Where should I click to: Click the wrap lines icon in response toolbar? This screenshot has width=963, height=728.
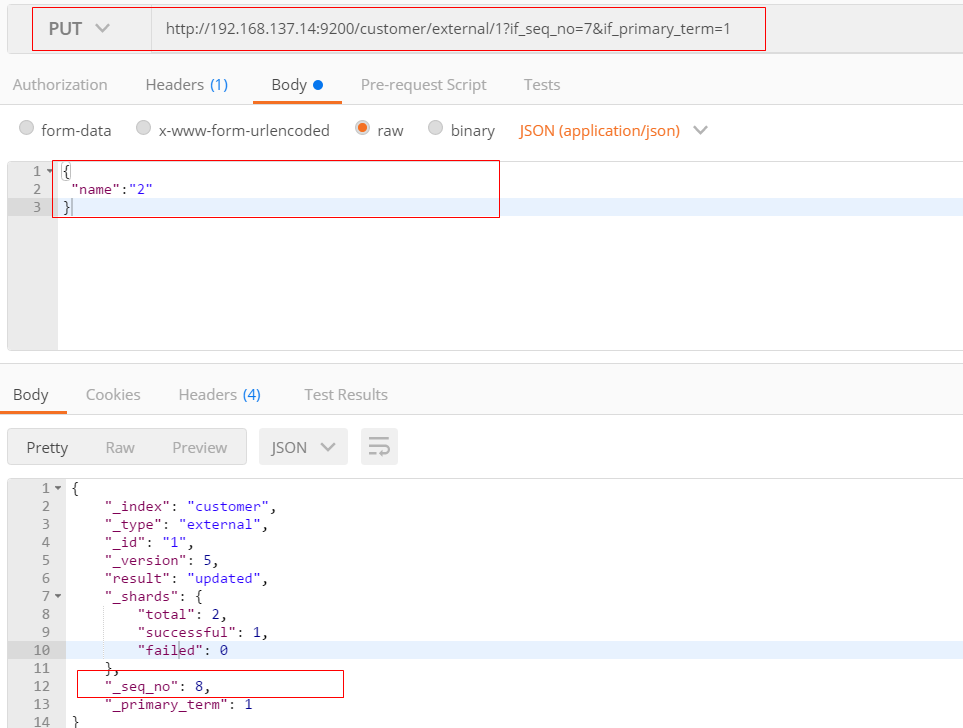coord(379,447)
